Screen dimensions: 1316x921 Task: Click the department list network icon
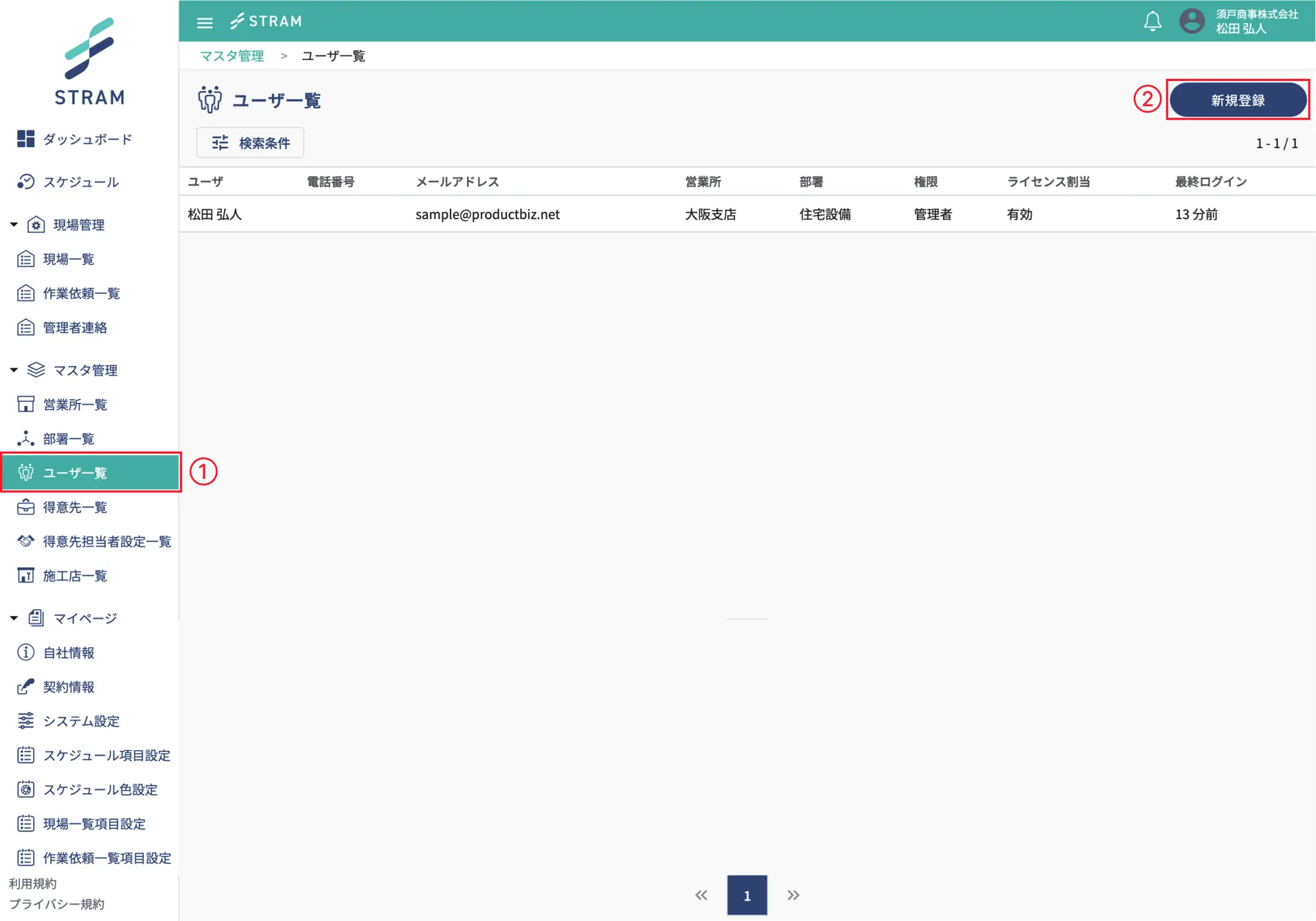pyautogui.click(x=25, y=439)
